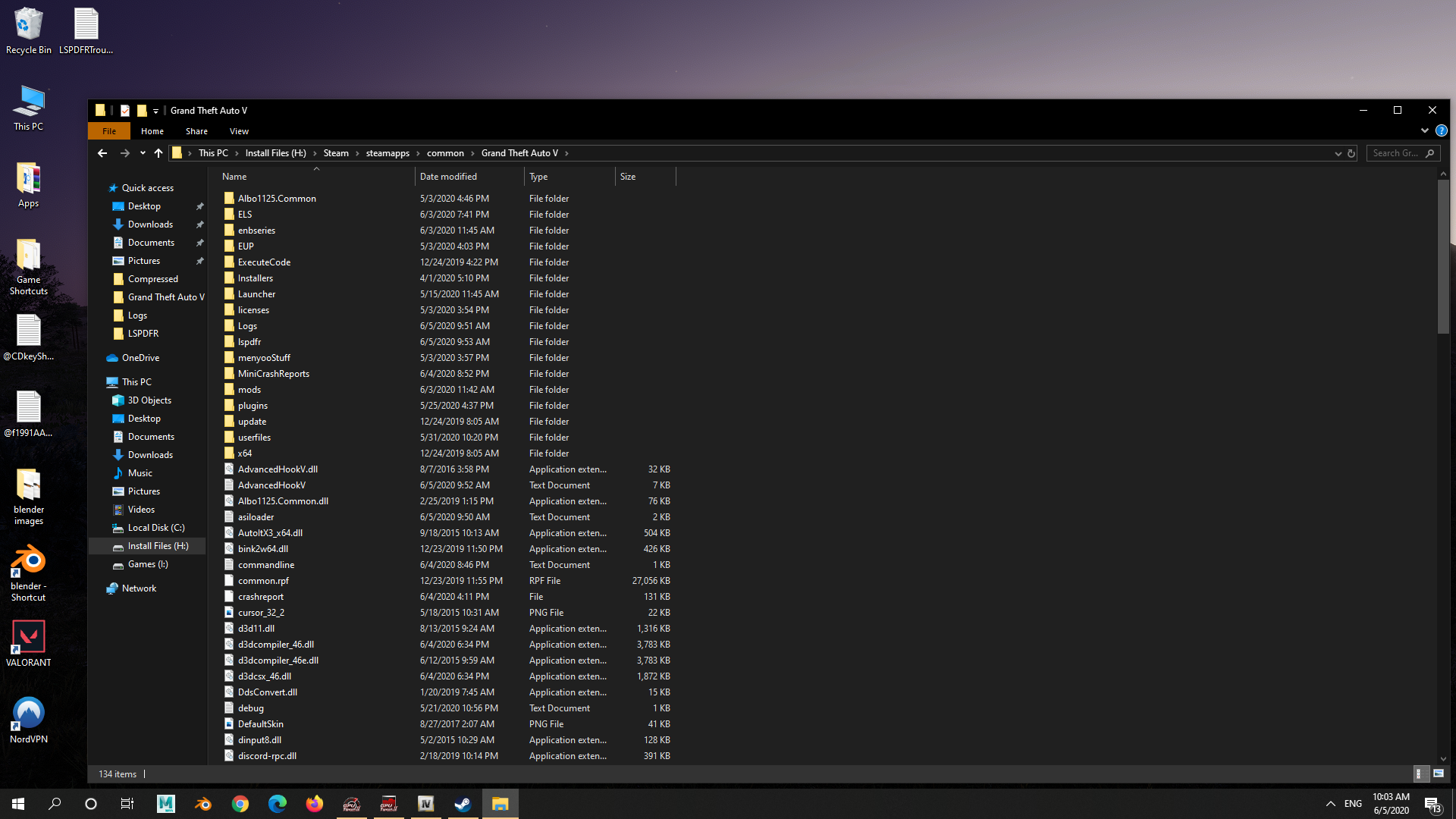Click the Up one level arrow
Screen dimensions: 1456x819
click(158, 153)
